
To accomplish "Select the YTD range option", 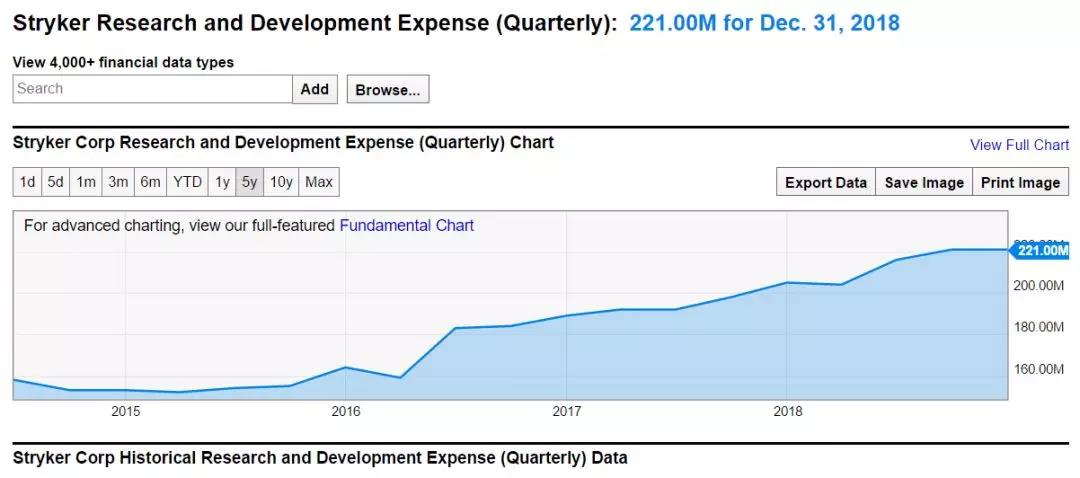I will coord(187,182).
